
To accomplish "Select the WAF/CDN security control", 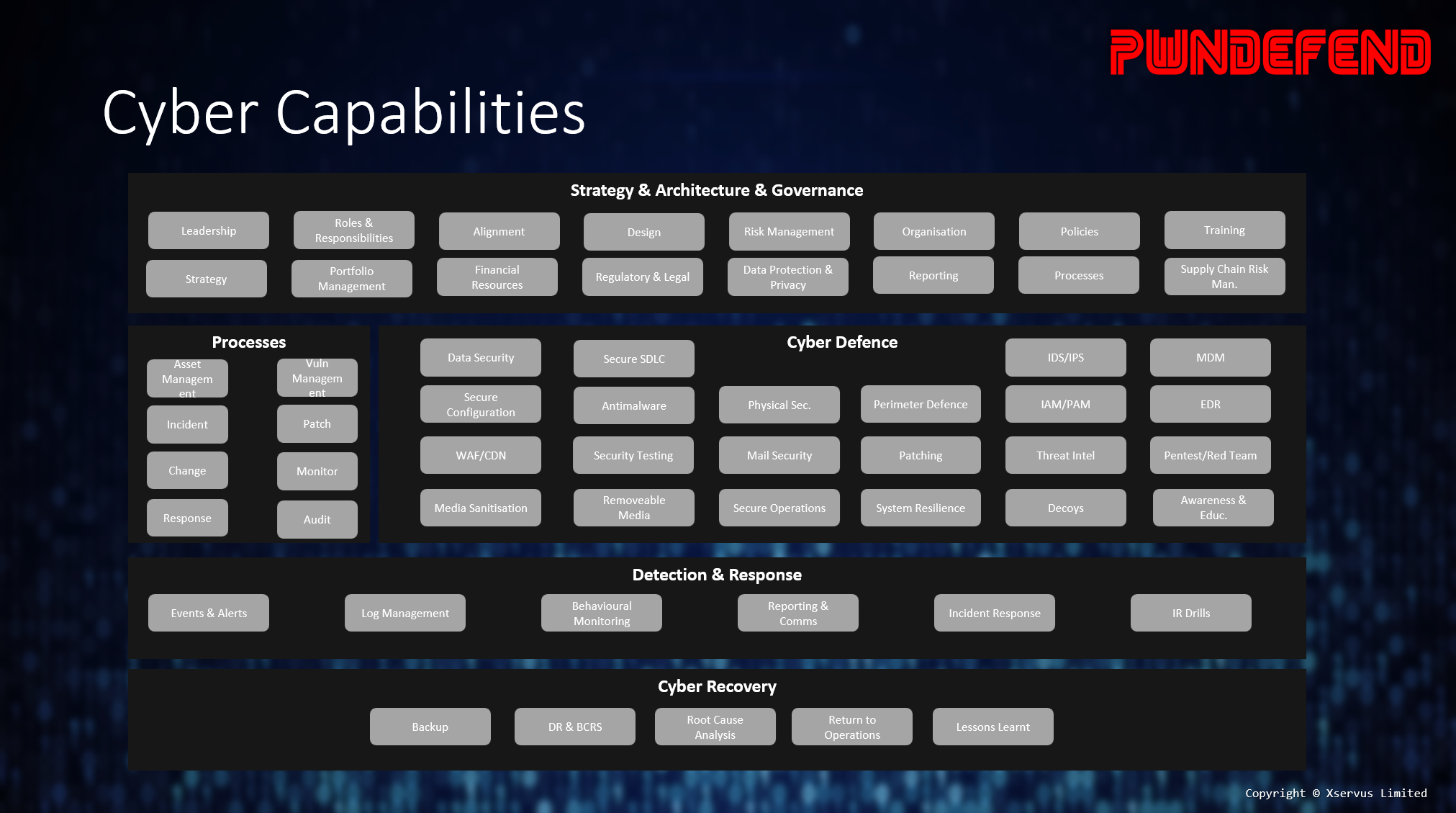I will click(x=480, y=456).
